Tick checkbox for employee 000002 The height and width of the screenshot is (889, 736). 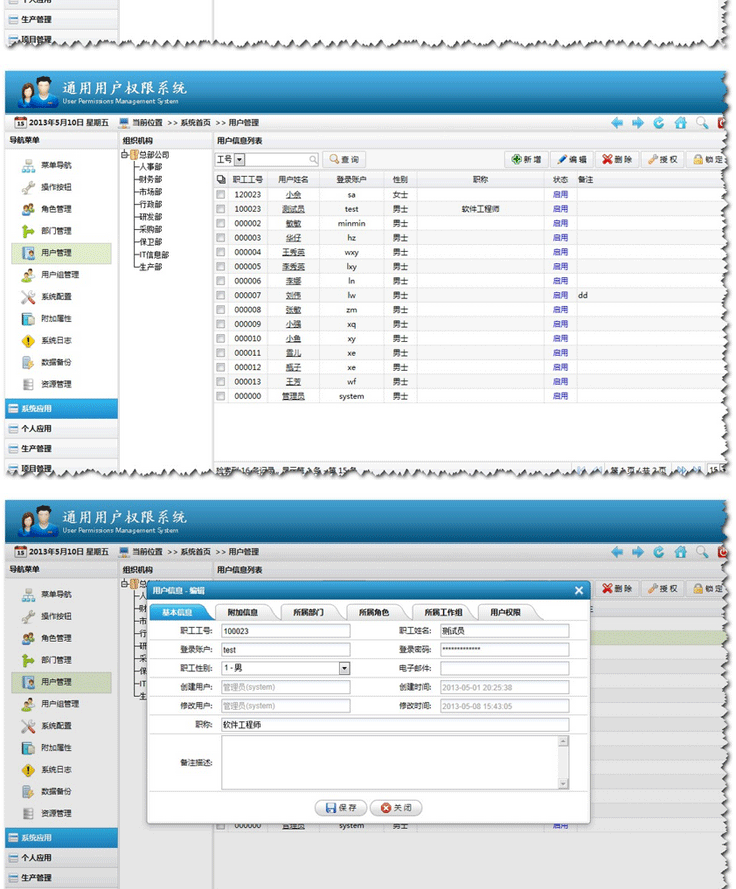[x=221, y=223]
